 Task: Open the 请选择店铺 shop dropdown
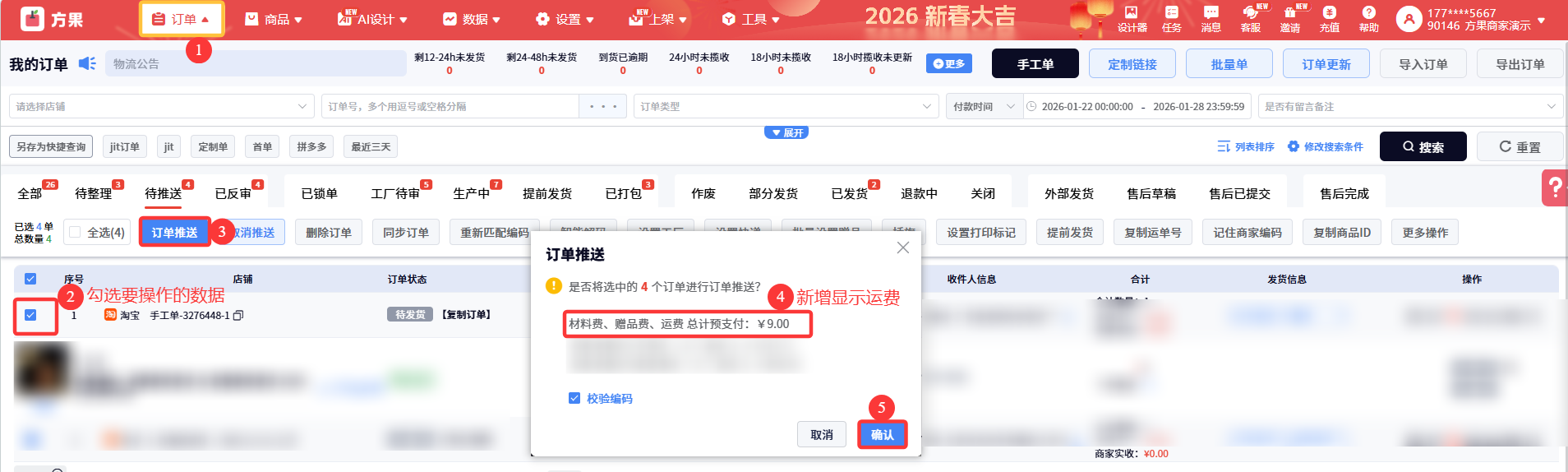coord(162,106)
